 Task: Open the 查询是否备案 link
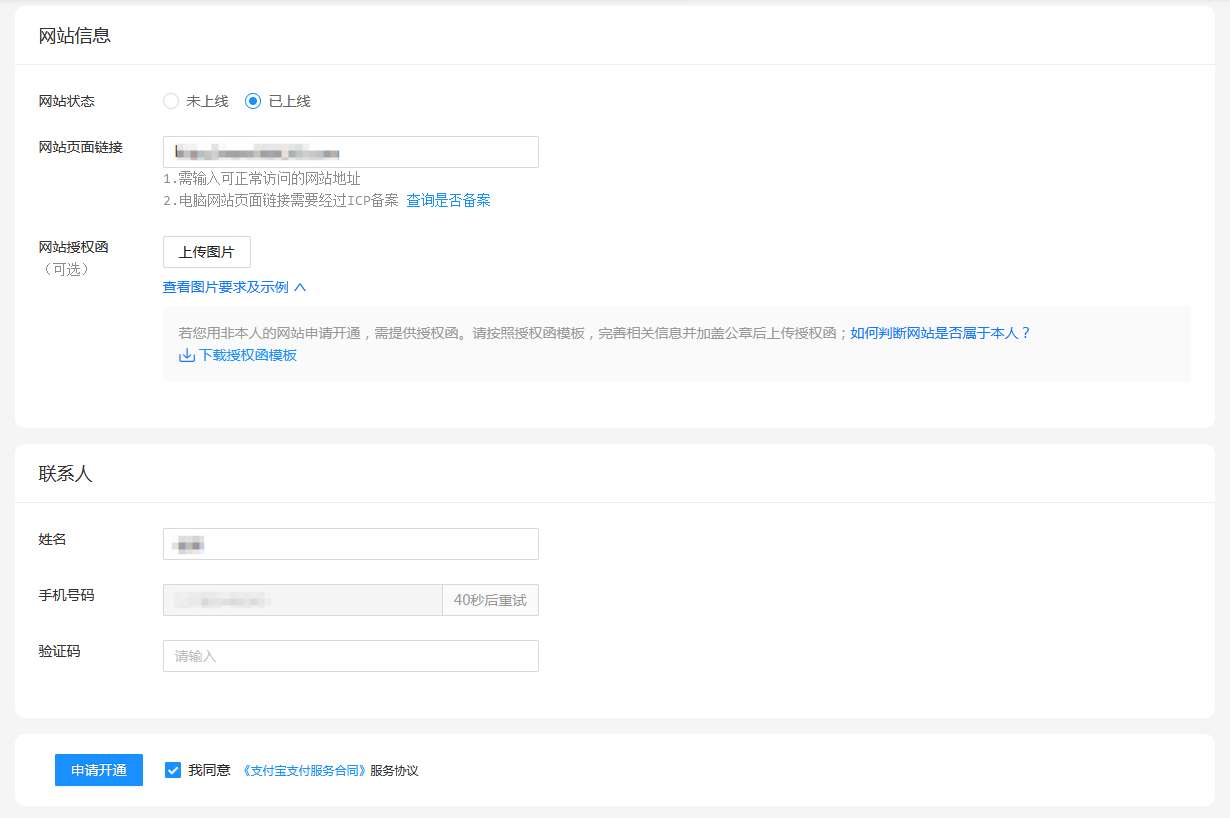point(448,200)
